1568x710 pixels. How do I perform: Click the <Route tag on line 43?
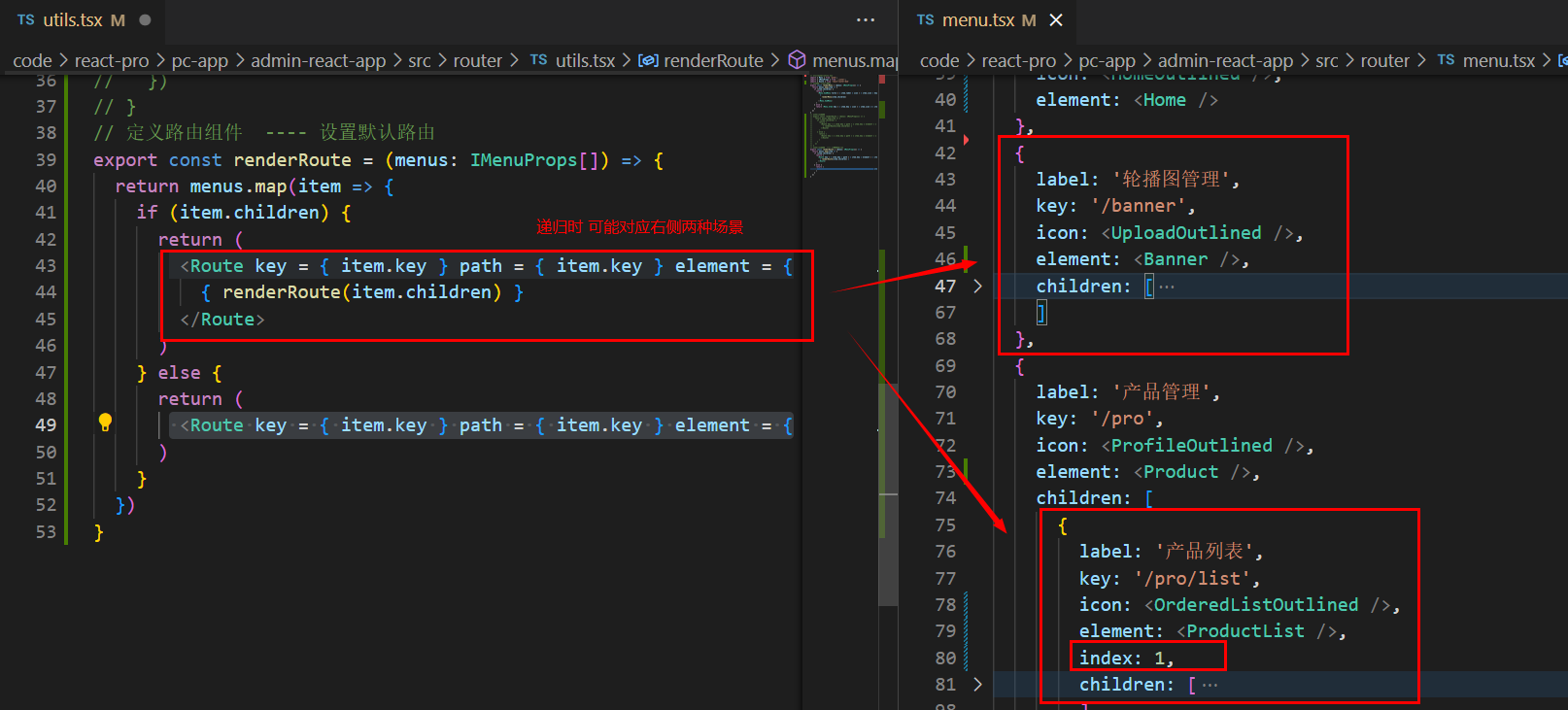click(212, 265)
